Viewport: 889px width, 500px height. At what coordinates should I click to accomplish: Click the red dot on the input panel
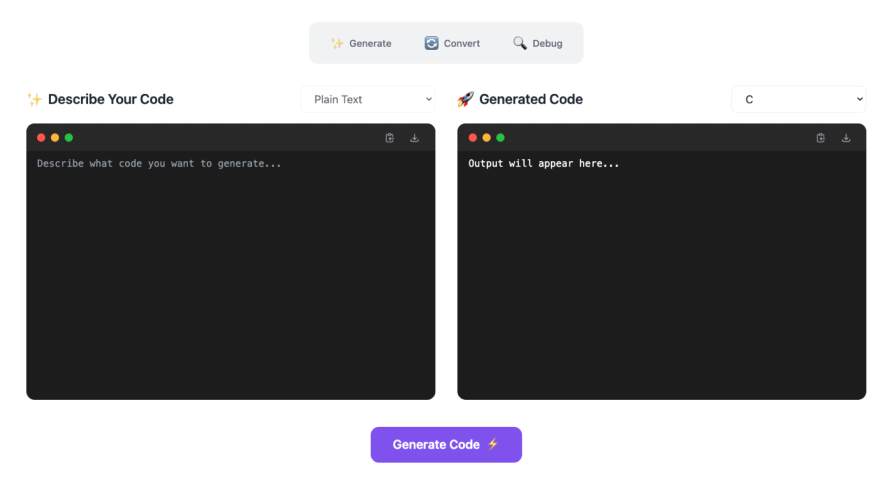click(x=41, y=138)
